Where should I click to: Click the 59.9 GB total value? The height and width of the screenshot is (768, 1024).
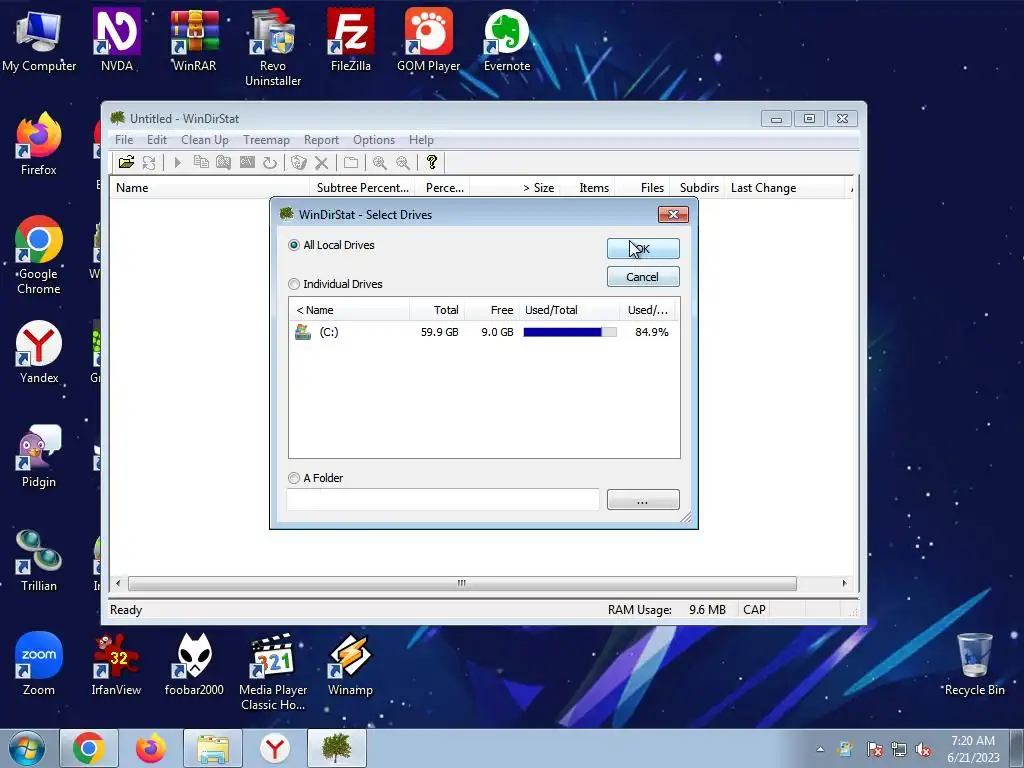click(440, 332)
